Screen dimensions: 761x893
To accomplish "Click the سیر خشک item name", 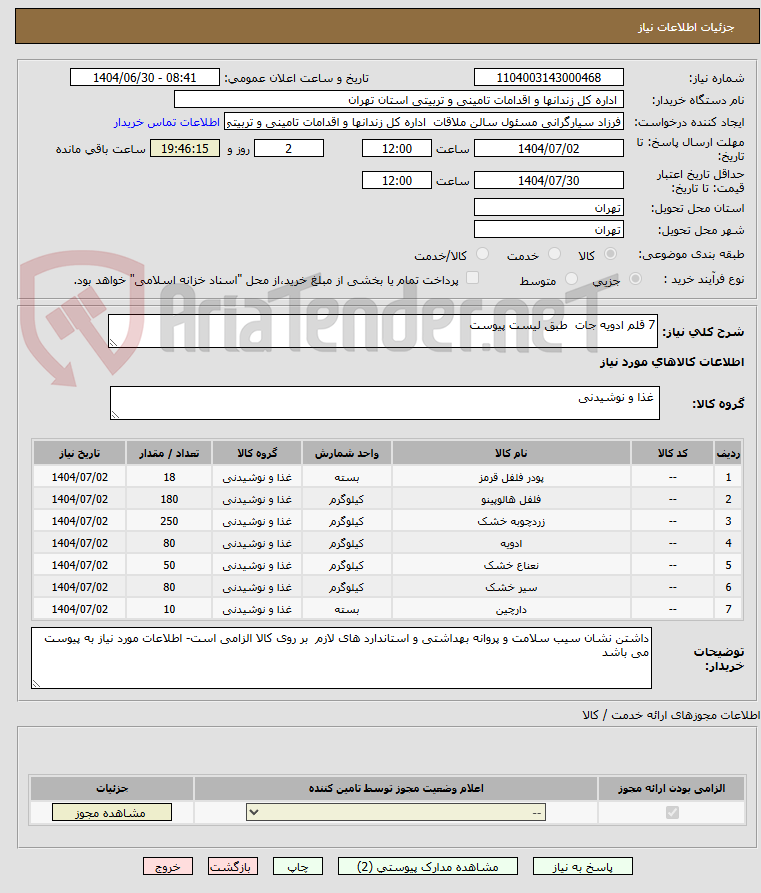I will coord(511,587).
